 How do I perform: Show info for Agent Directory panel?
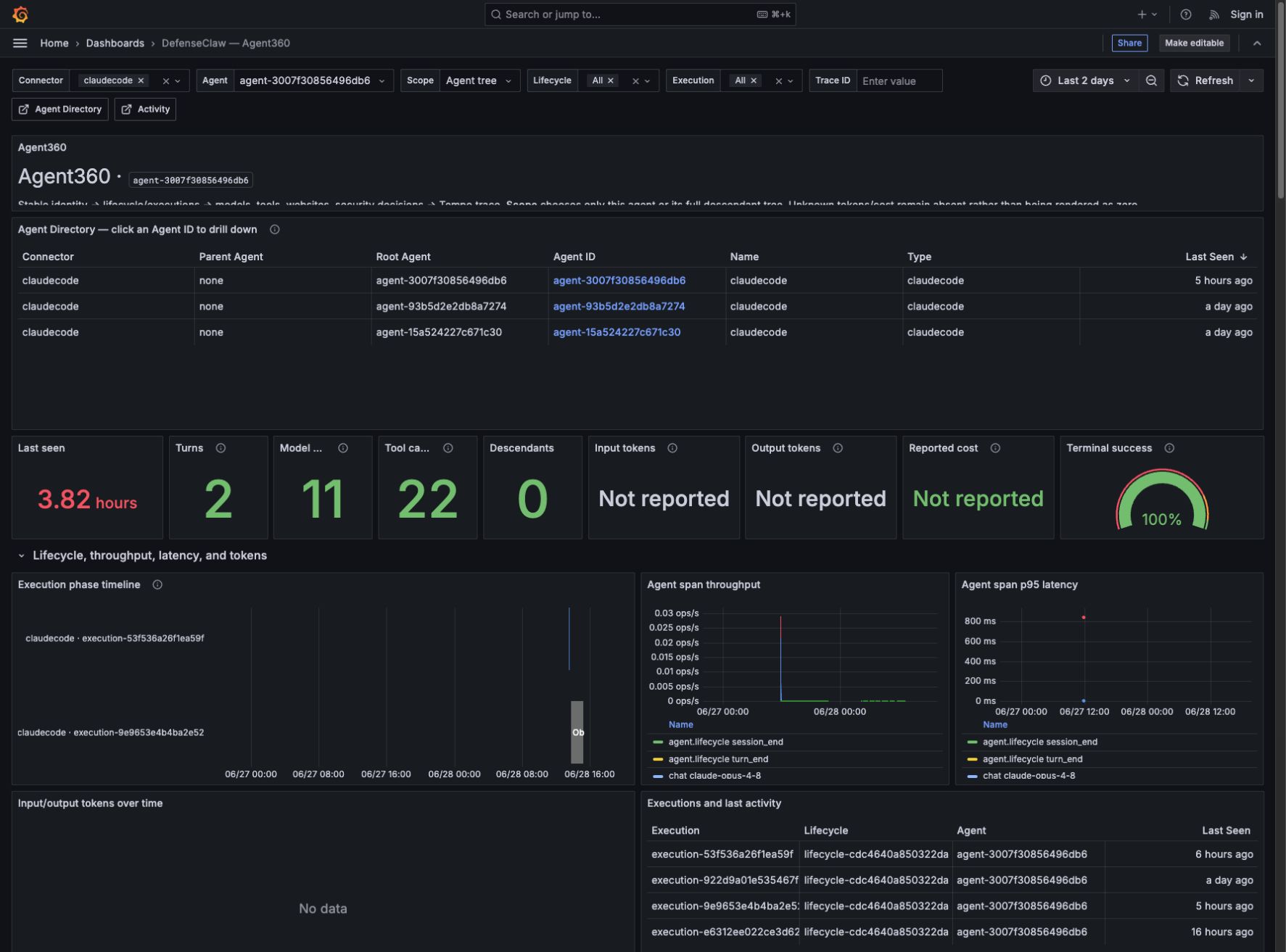pyautogui.click(x=275, y=229)
